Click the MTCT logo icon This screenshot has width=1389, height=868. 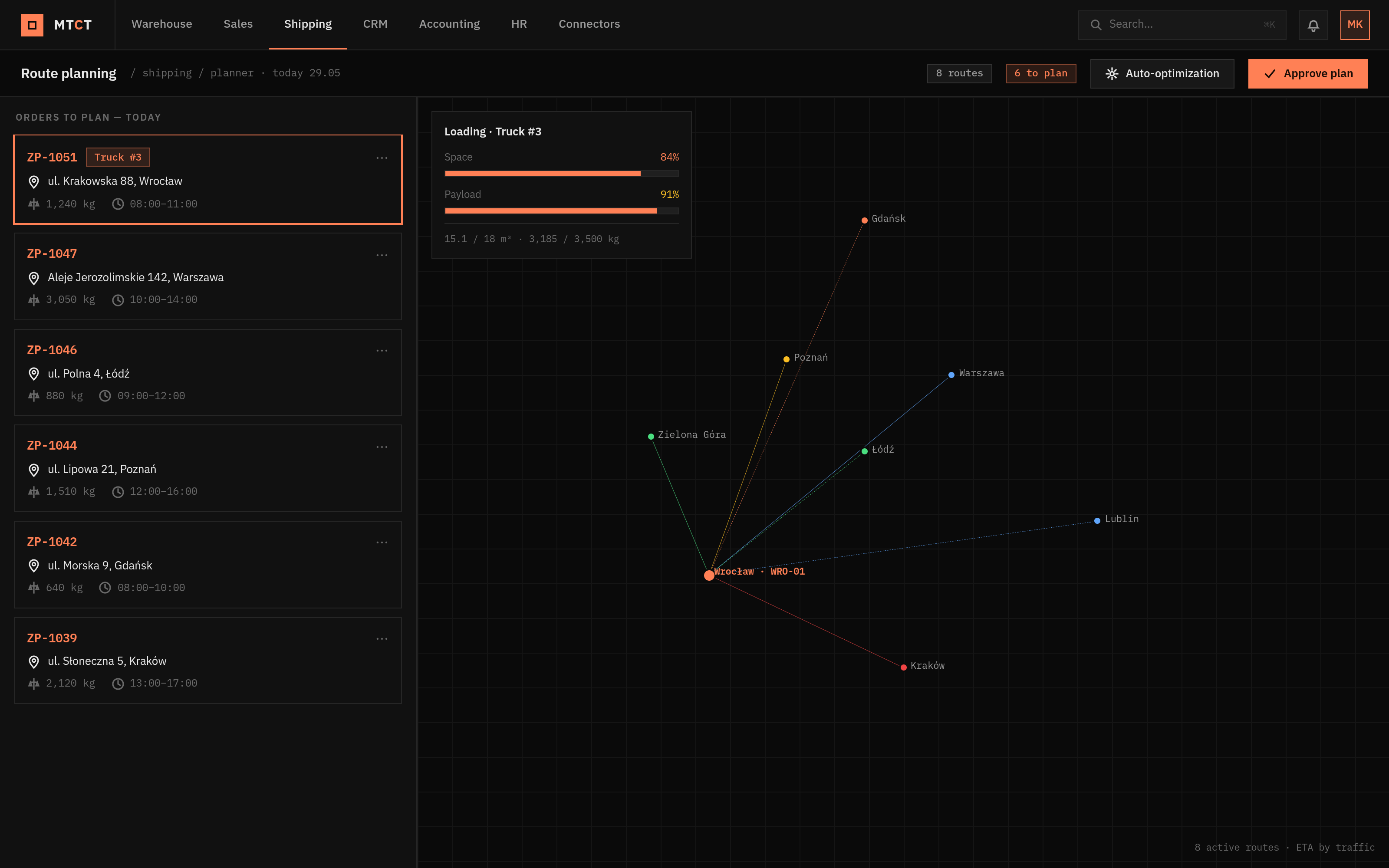click(32, 25)
